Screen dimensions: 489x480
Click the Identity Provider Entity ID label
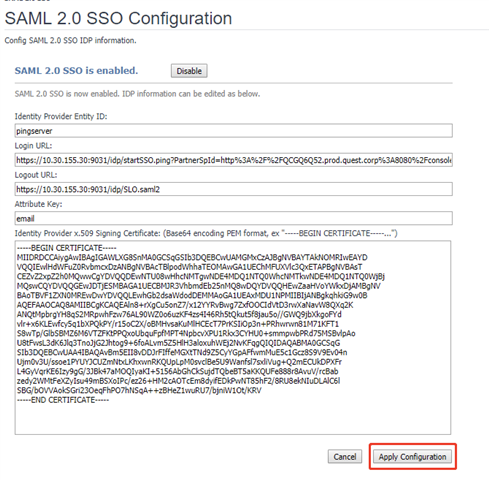point(61,116)
